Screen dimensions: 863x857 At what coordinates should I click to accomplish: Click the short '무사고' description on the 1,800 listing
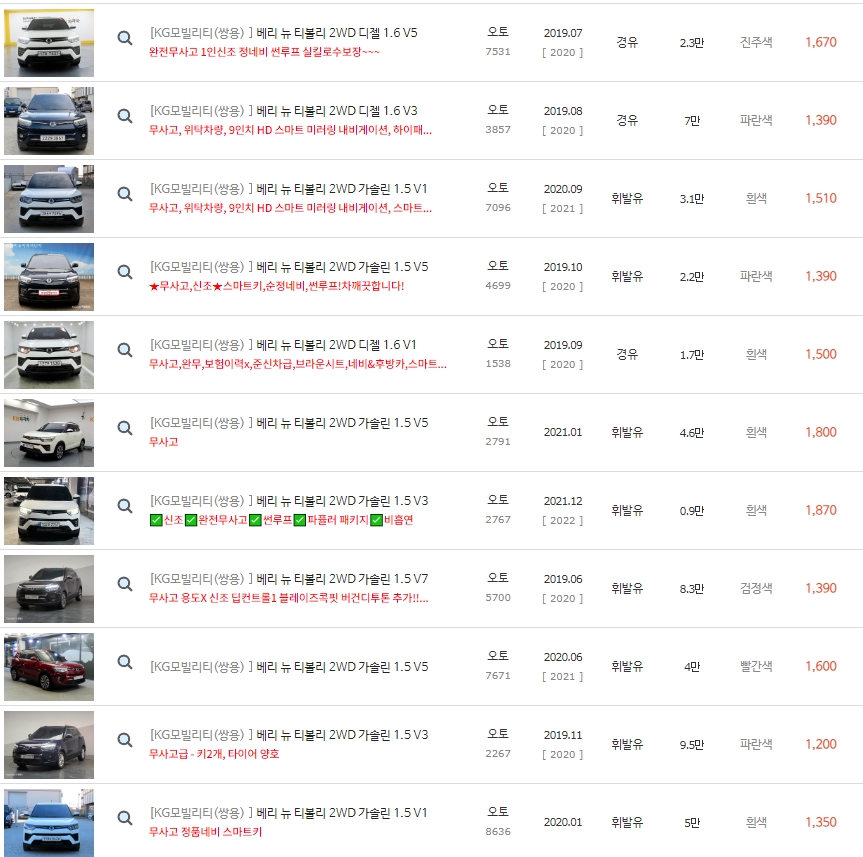(163, 442)
